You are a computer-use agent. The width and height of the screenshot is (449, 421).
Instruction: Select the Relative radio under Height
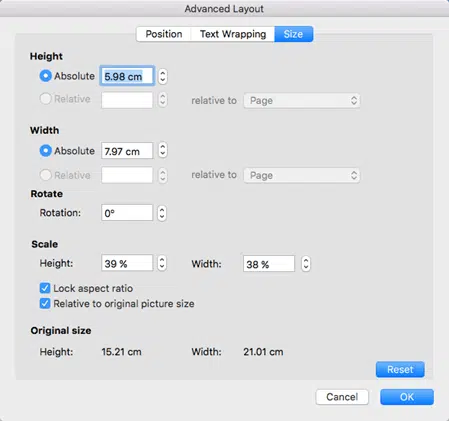click(x=45, y=99)
